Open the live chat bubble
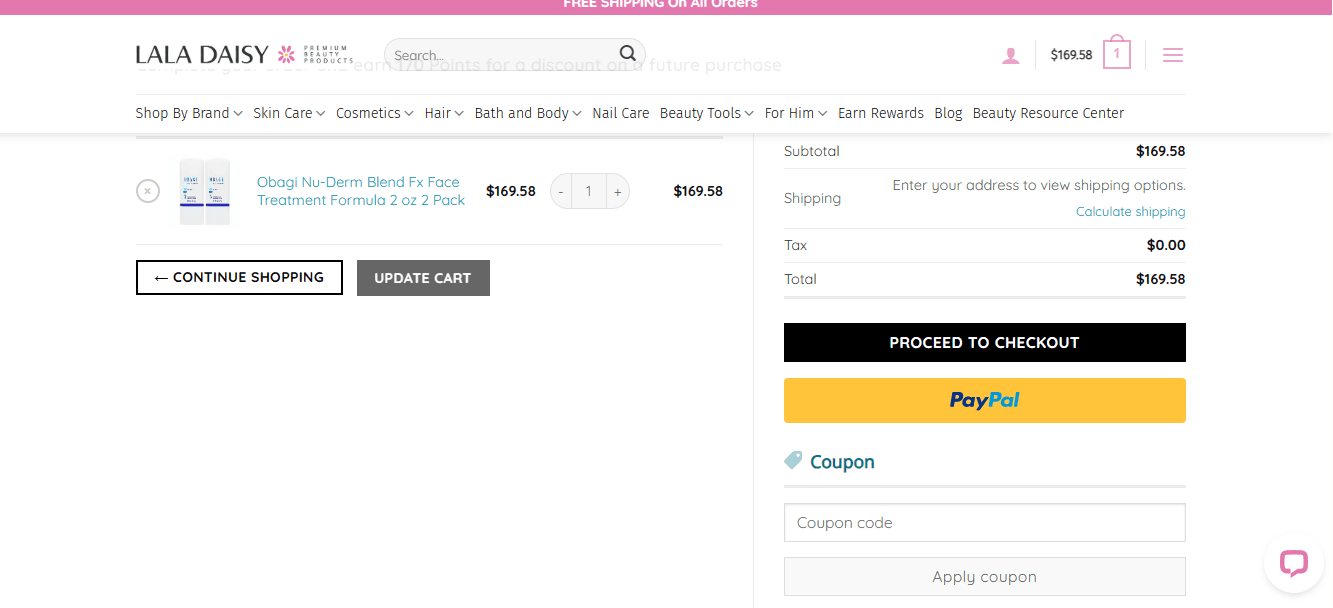 (1294, 563)
